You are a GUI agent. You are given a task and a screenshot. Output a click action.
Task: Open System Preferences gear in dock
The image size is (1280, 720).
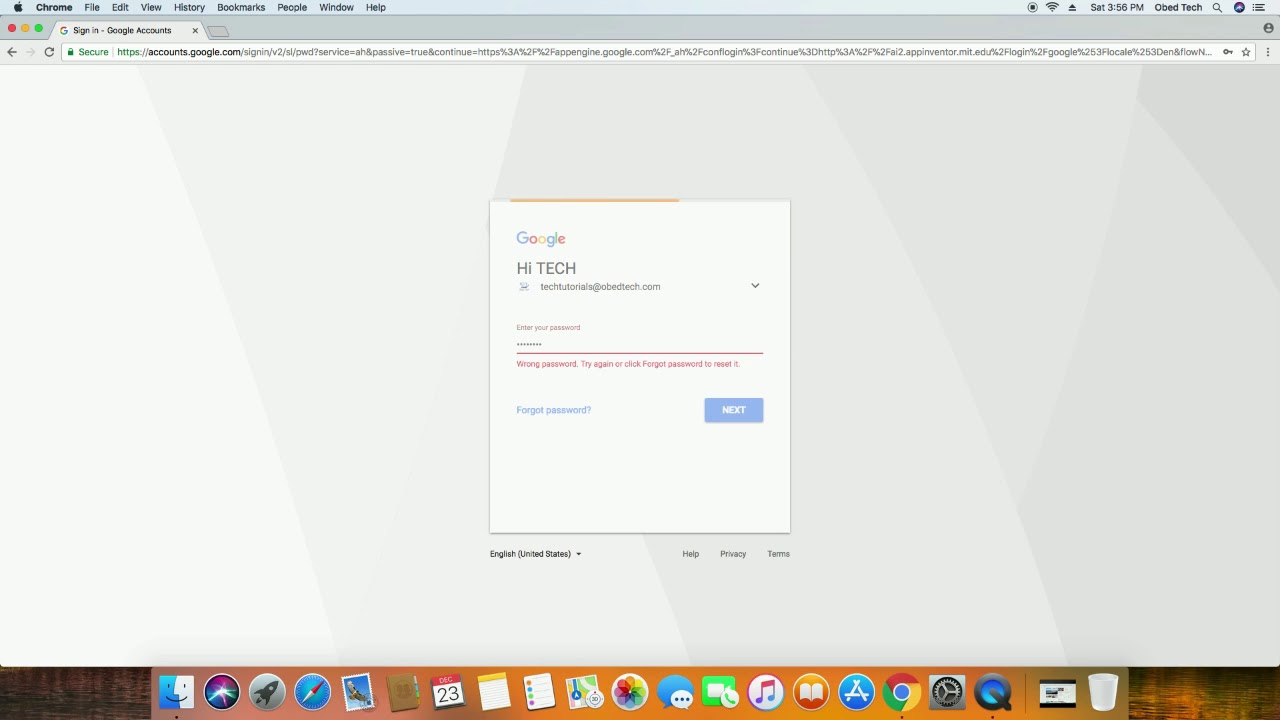pos(947,692)
